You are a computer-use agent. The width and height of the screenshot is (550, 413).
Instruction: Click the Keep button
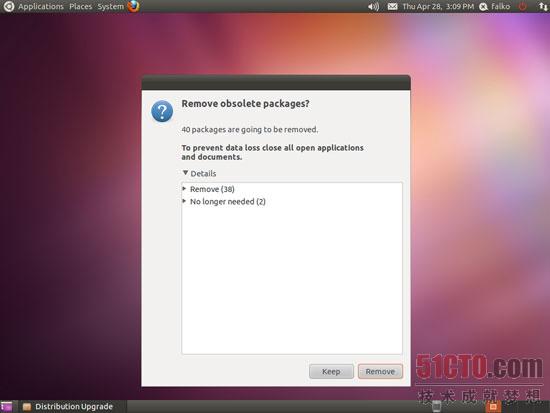pos(331,371)
